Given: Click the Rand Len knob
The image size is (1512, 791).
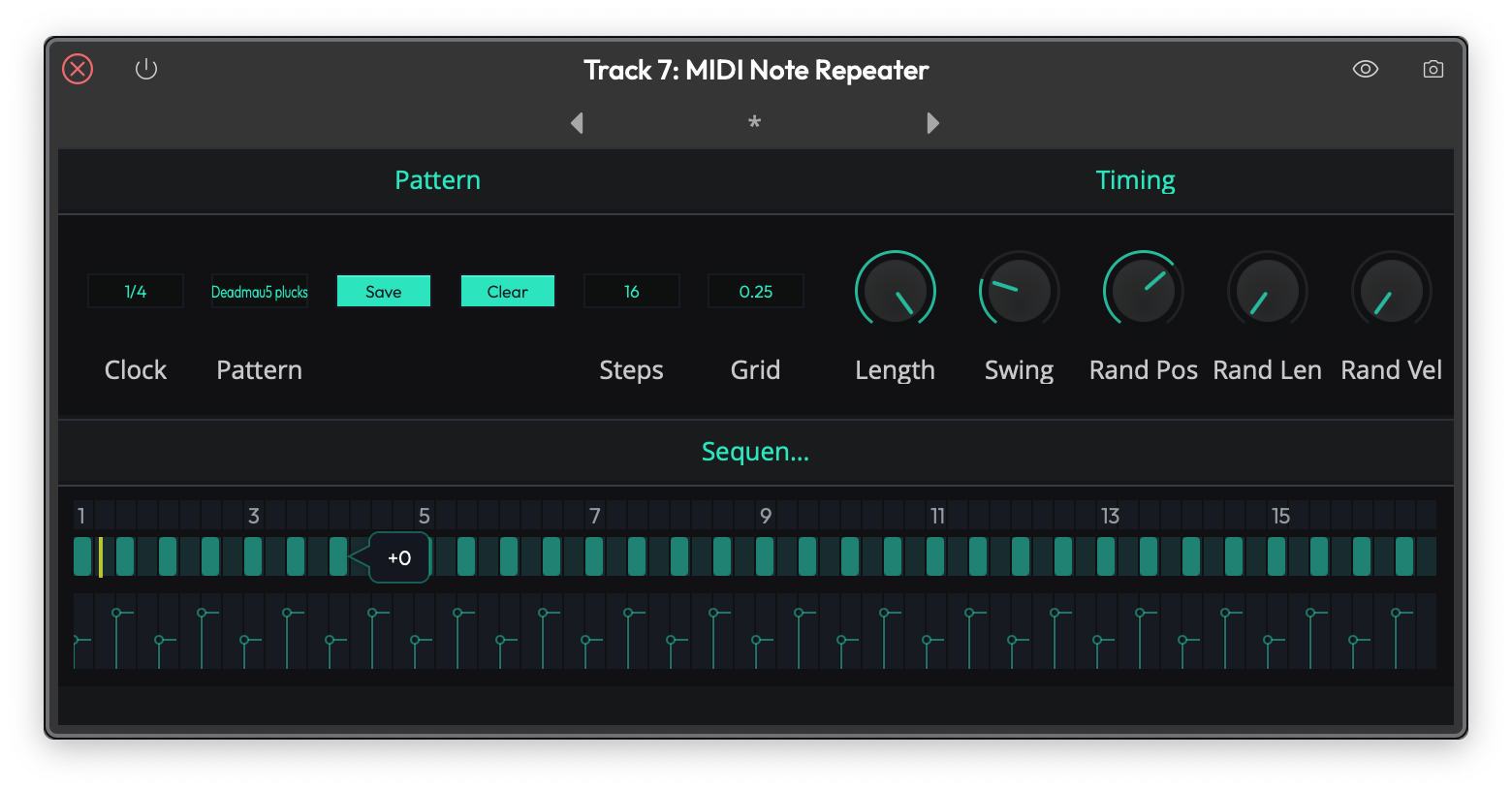Looking at the screenshot, I should [x=1268, y=291].
